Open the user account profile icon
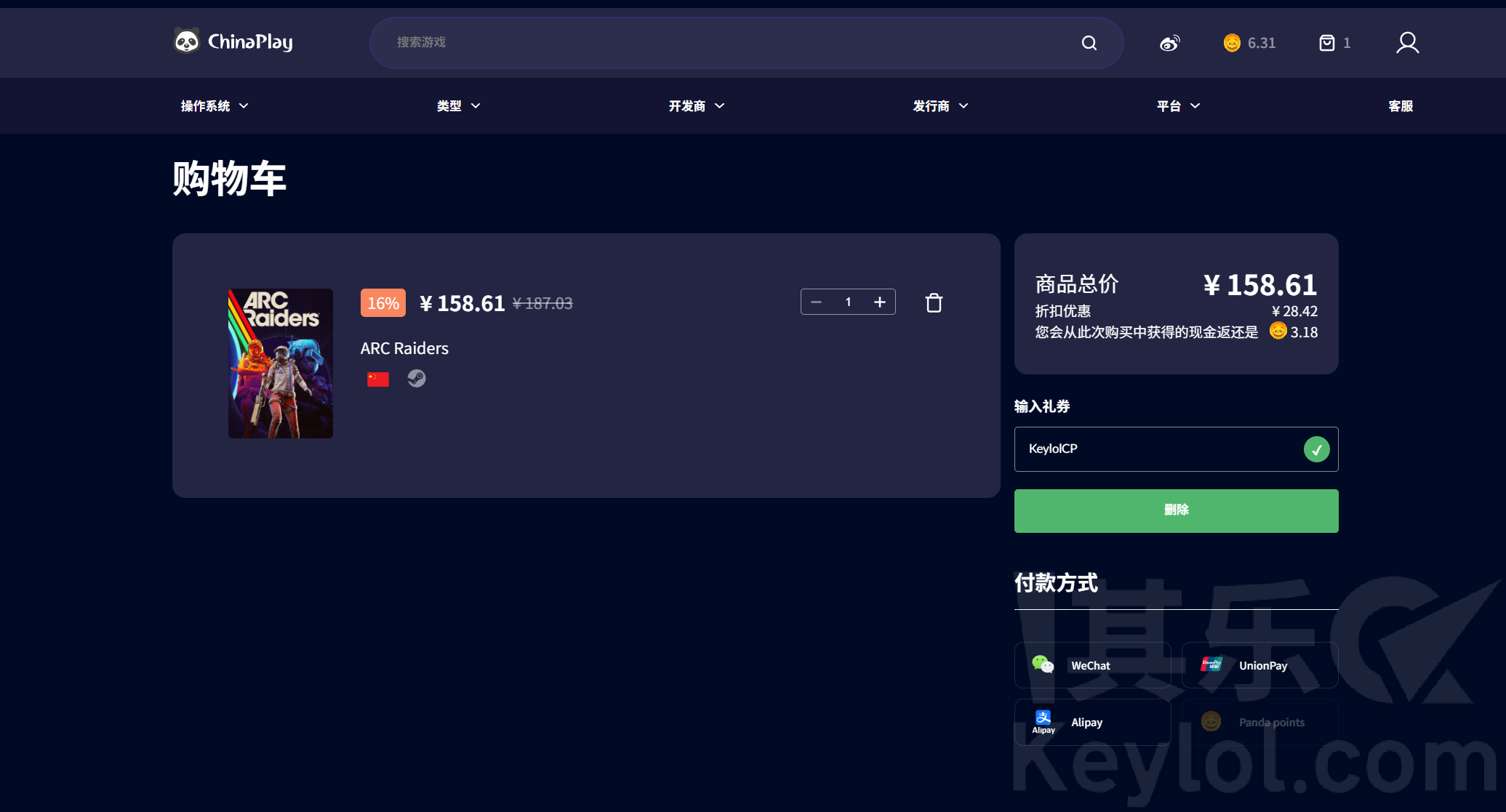The image size is (1506, 812). tap(1407, 43)
